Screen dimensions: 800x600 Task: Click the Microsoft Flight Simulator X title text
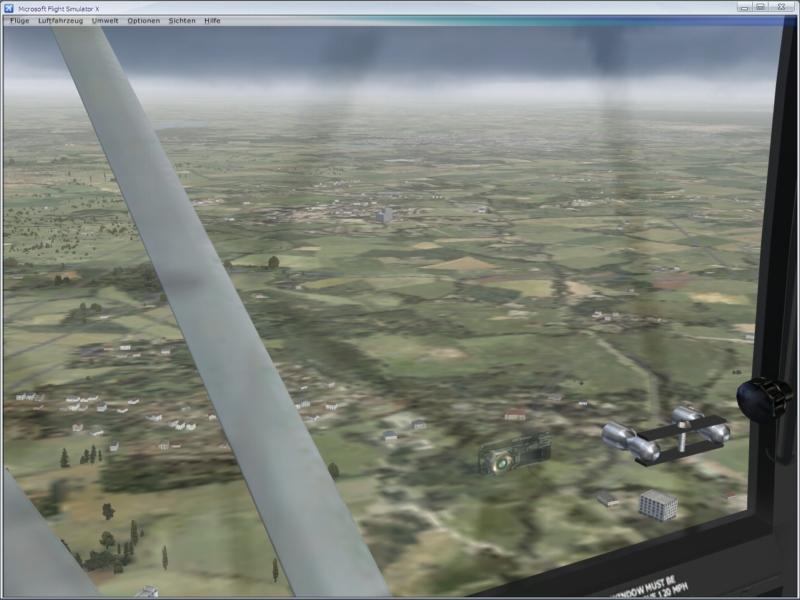click(62, 7)
